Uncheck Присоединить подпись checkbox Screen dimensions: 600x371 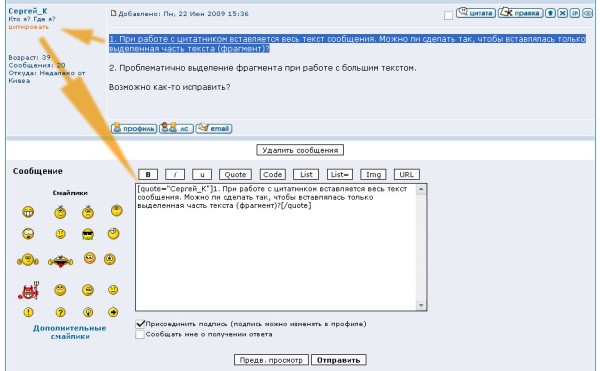pyautogui.click(x=140, y=324)
